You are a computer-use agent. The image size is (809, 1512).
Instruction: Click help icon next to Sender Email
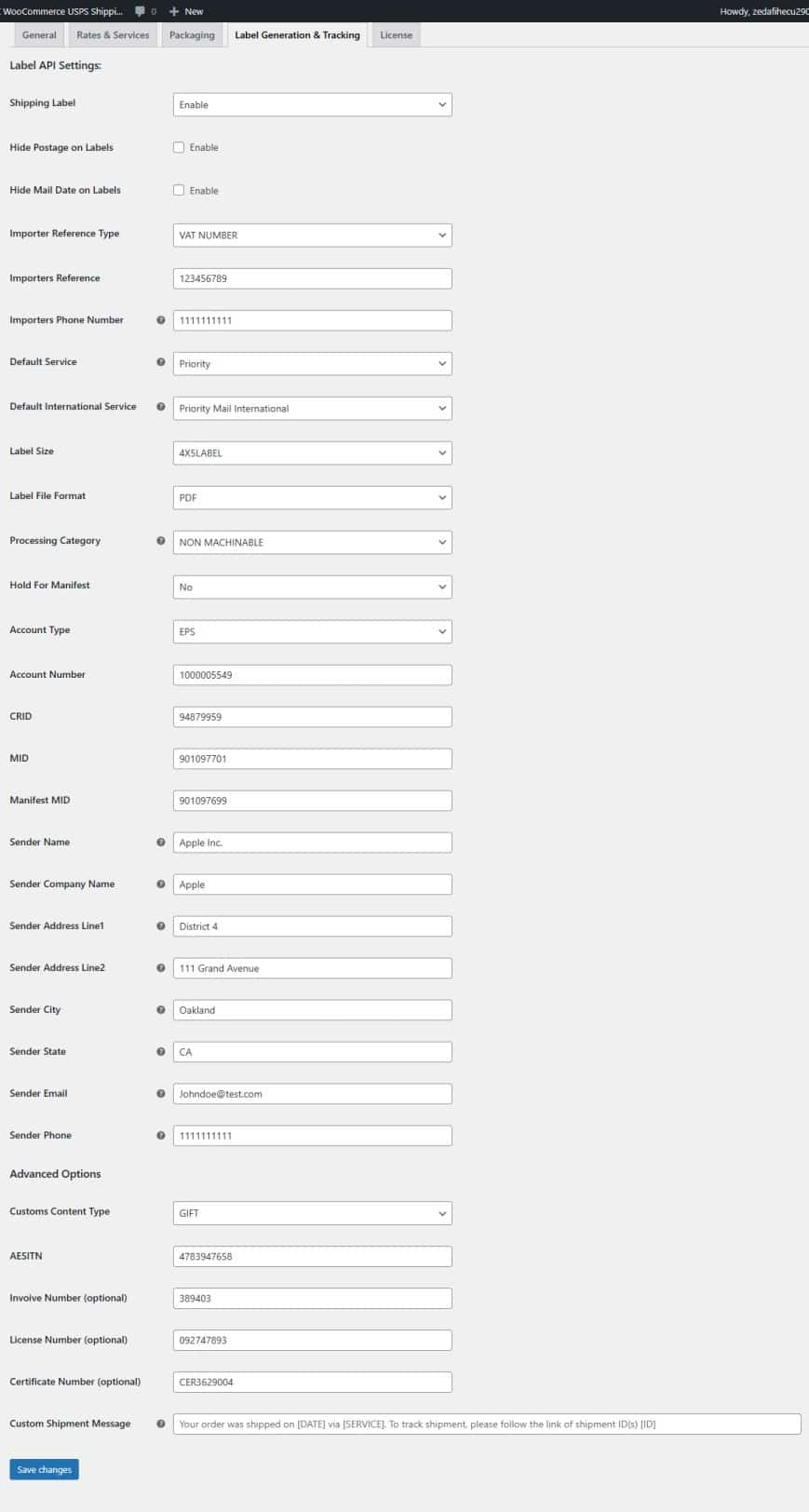[x=160, y=1094]
